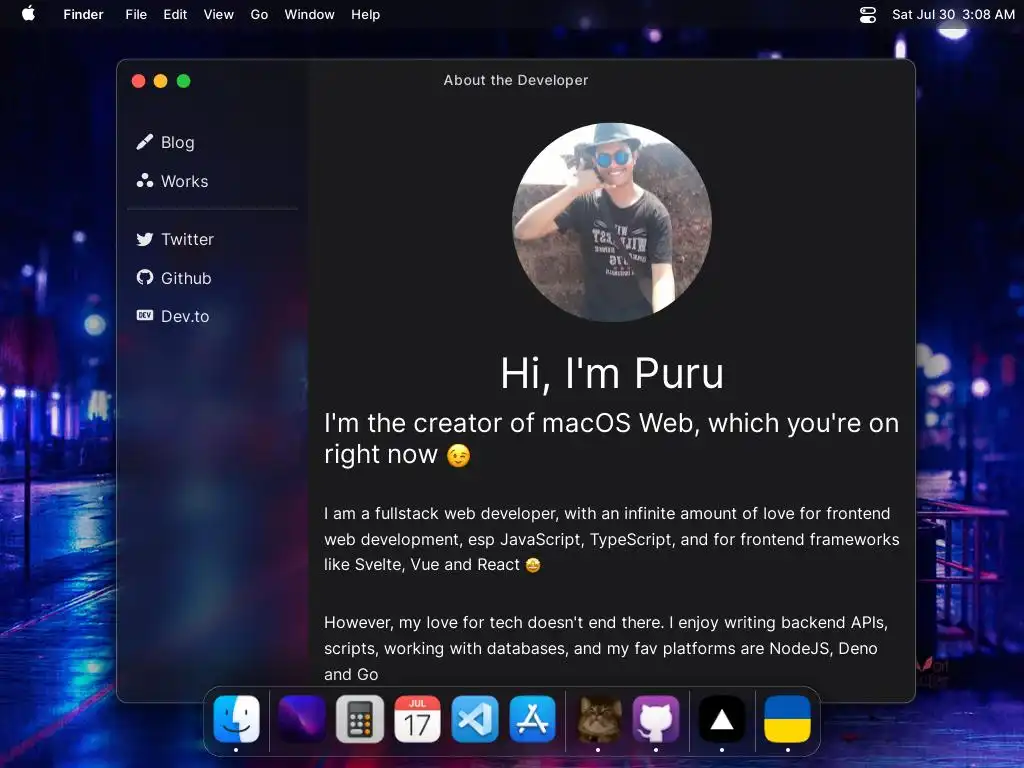The image size is (1024, 768).
Task: Click the paragraph starting "I am a fullstack"
Action: [x=611, y=539]
